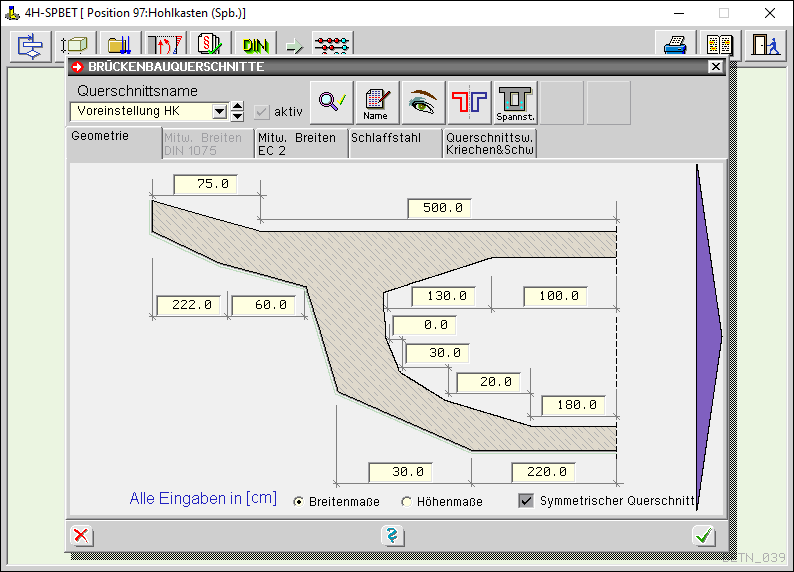Screen dimensions: 794x572
Task: Click the 500.0 width input field
Action: (x=439, y=209)
